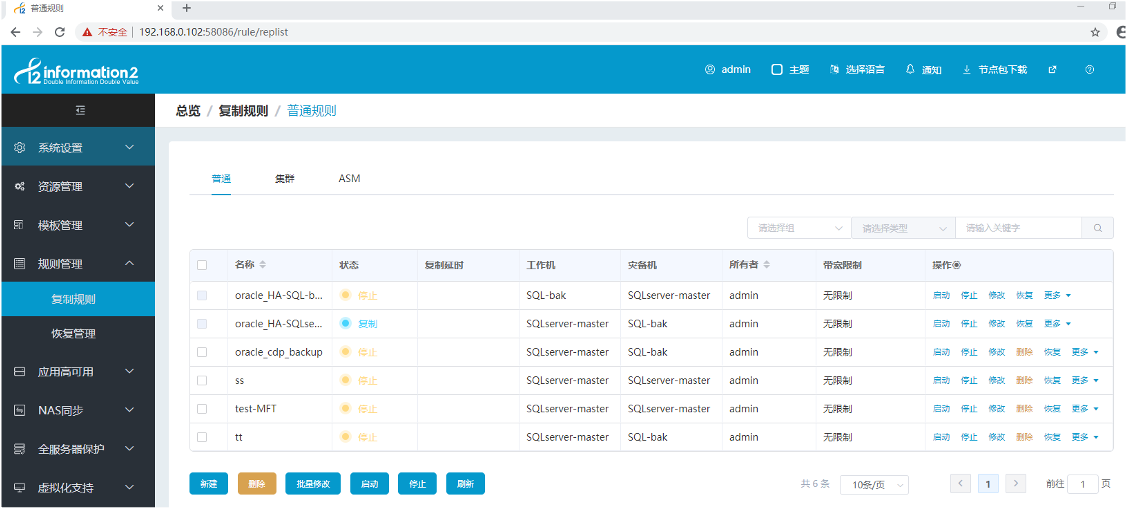Expand the 系统设置 menu chevron
Viewport: 1127px width, 508px height.
tap(129, 147)
